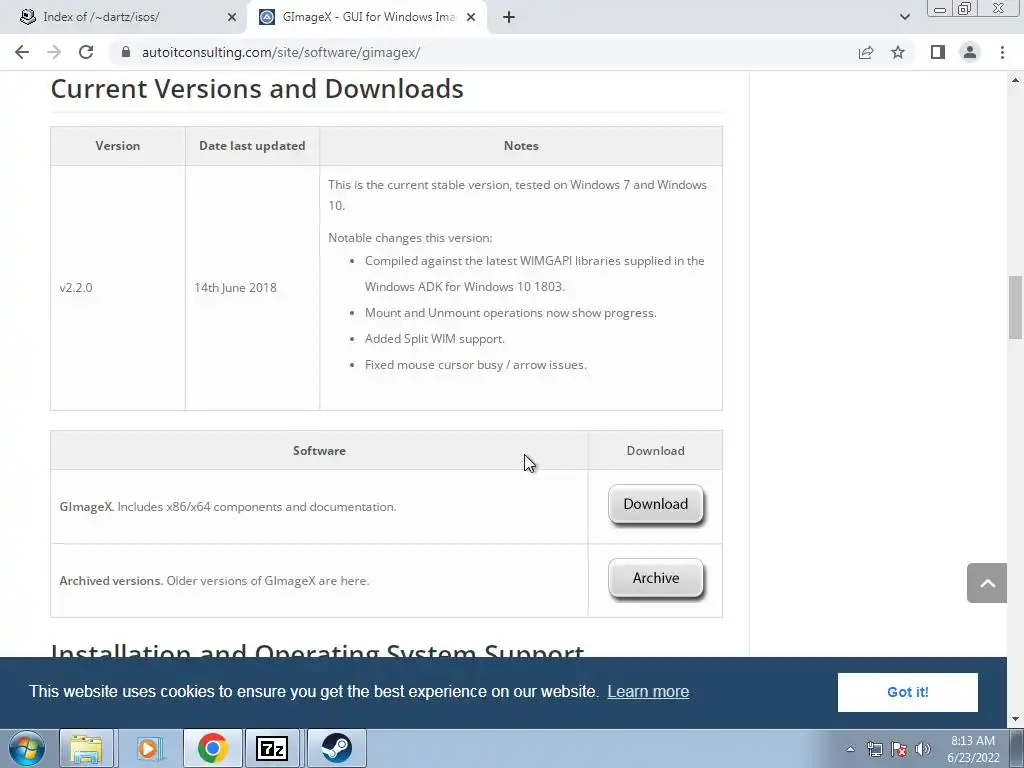Follow the Learn more cookie link
The image size is (1024, 768).
(648, 692)
